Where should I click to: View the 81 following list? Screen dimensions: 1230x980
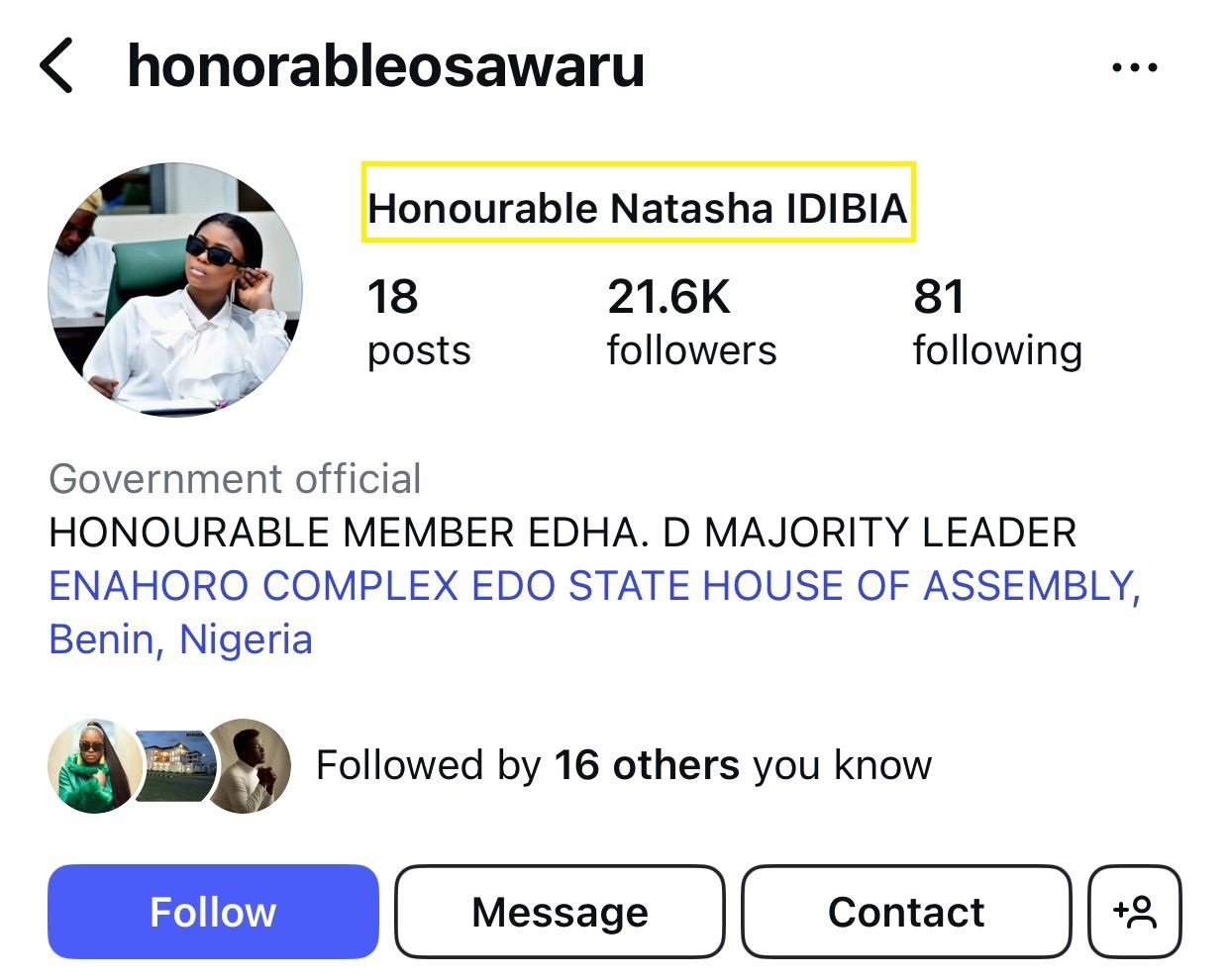(997, 323)
